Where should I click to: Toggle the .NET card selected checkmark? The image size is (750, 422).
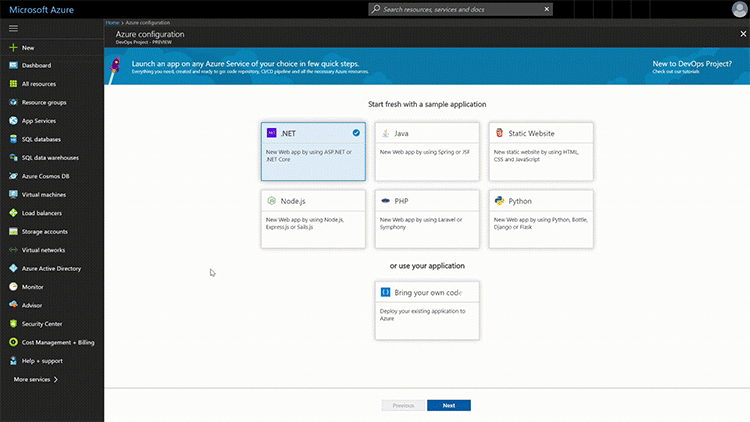click(x=356, y=133)
